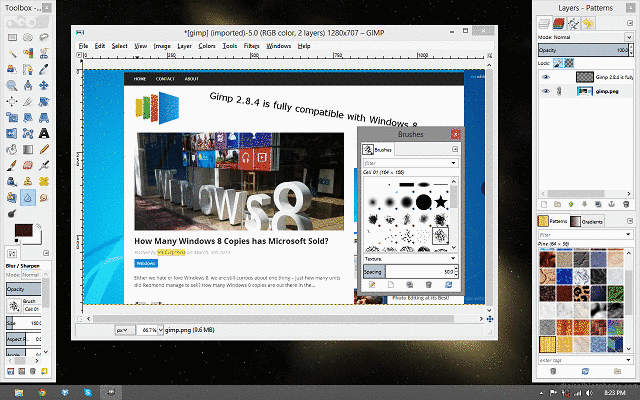Select the Free Select lasso tool
Screen dimensions: 640x400
(44, 38)
